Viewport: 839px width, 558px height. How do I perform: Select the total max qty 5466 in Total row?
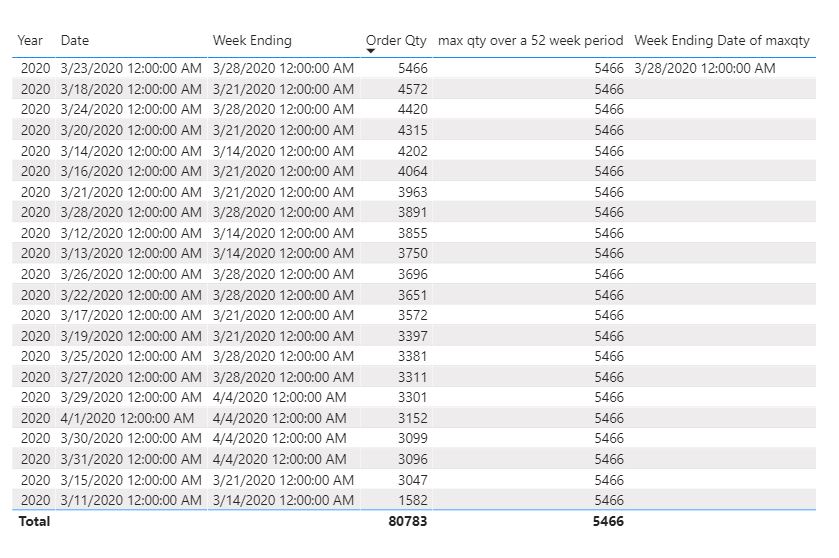click(608, 522)
